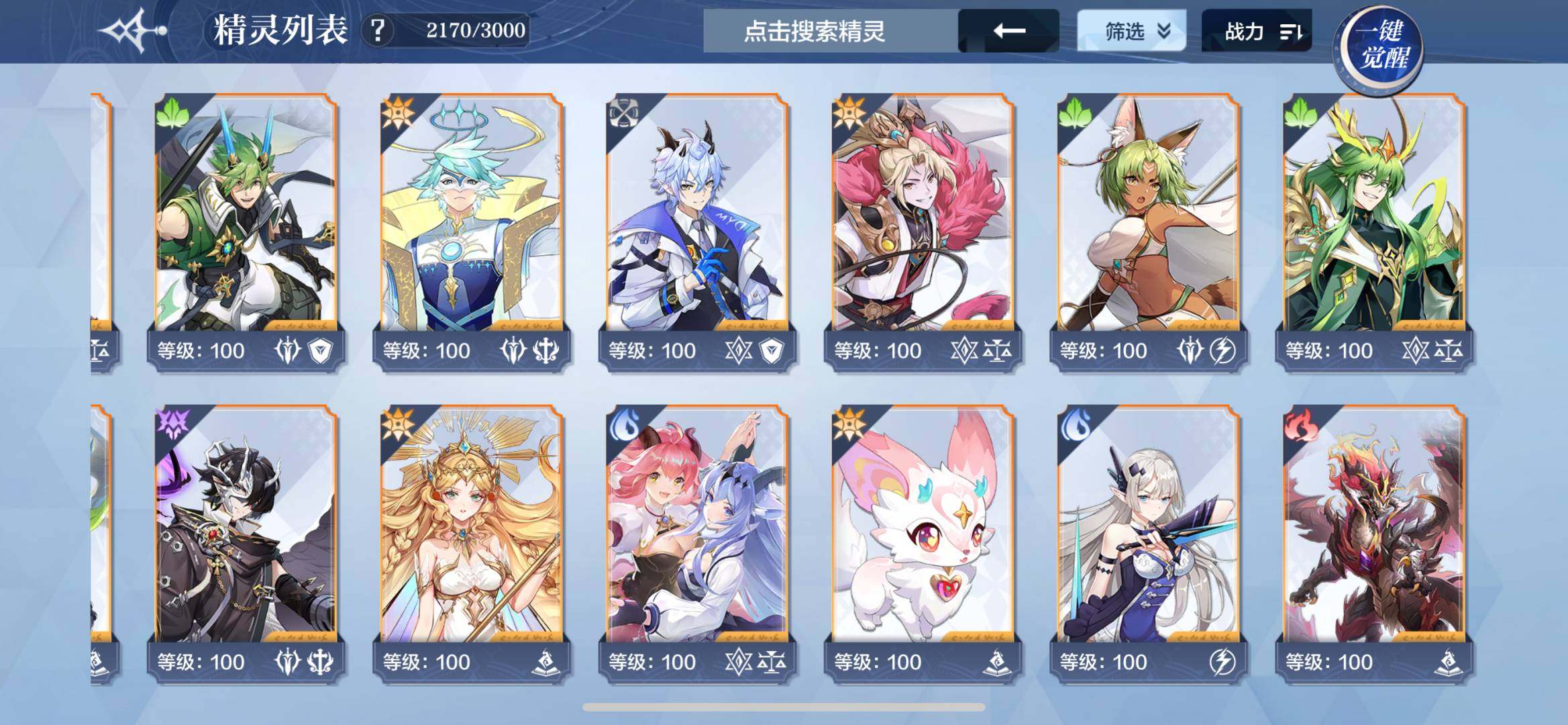Click the back arrow emblem icon
The height and width of the screenshot is (725, 1568).
[x=133, y=30]
